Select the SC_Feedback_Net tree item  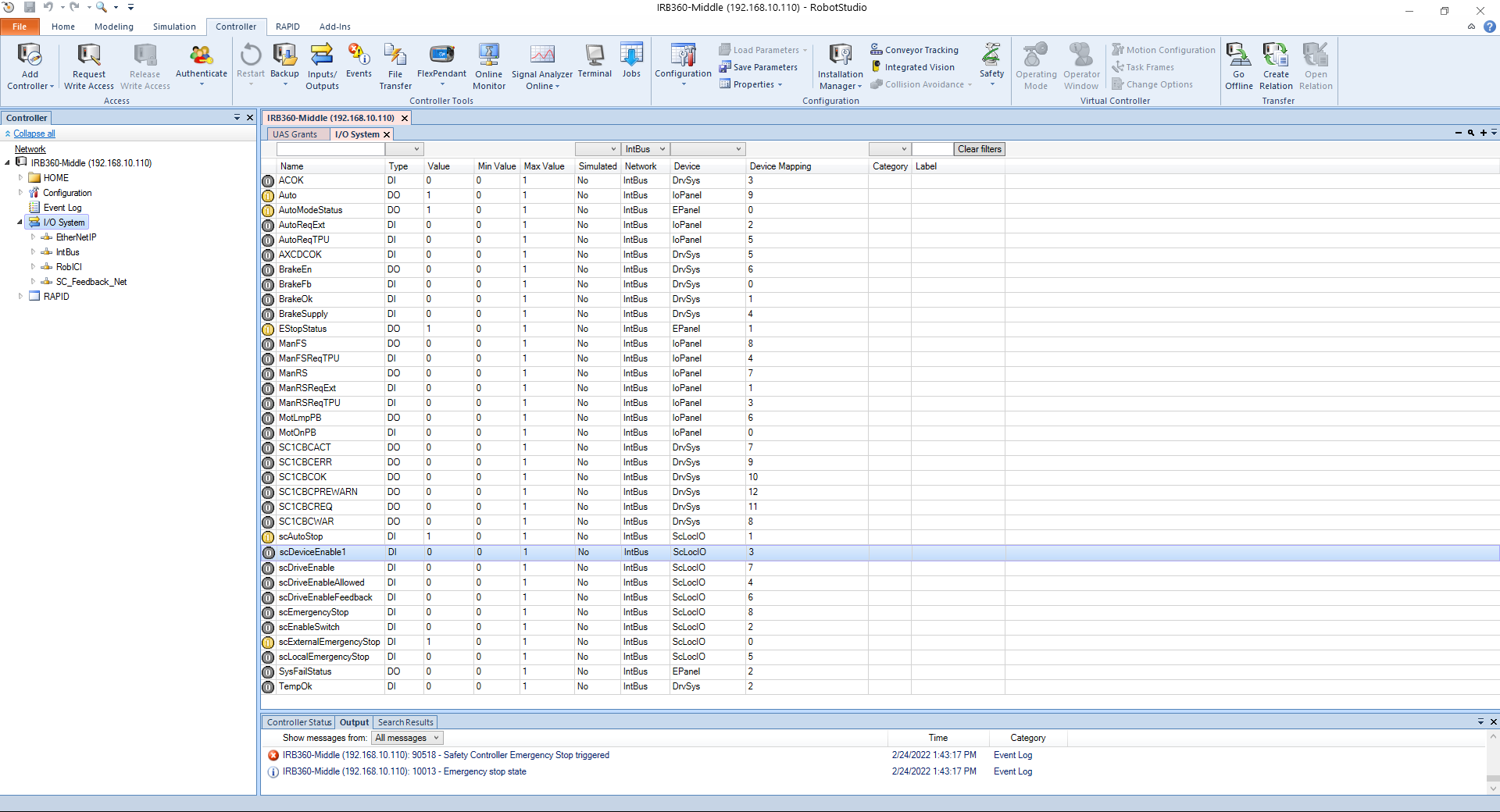click(x=91, y=282)
